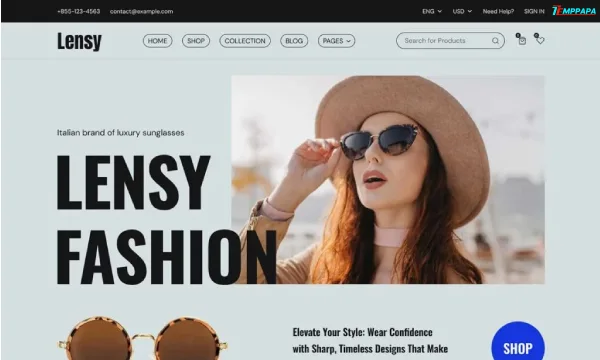Open the USD currency dropdown
Image resolution: width=600 pixels, height=360 pixels.
tap(462, 11)
